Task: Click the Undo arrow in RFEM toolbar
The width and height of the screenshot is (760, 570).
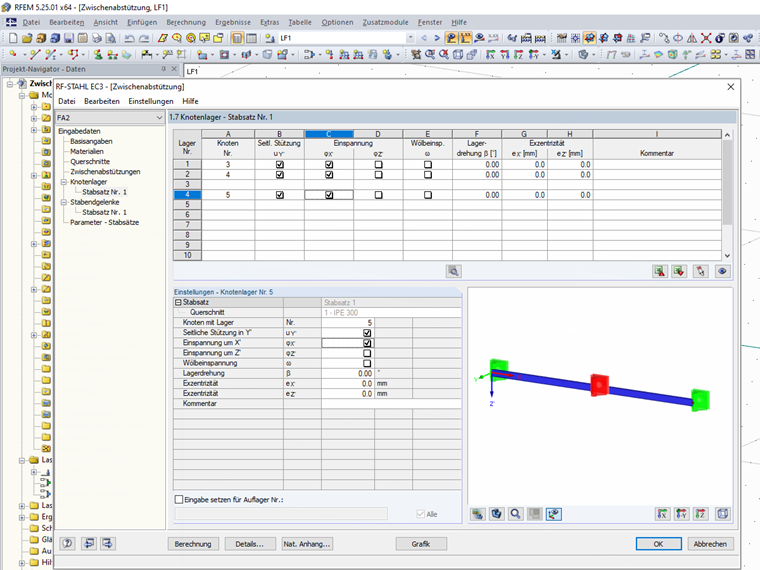Action: pyautogui.click(x=129, y=38)
